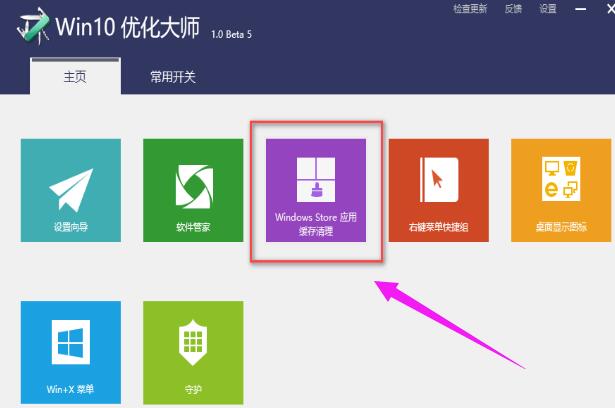Click the paper plane icon for 设置向导
Viewport: 615px width, 408px height.
tap(70, 184)
